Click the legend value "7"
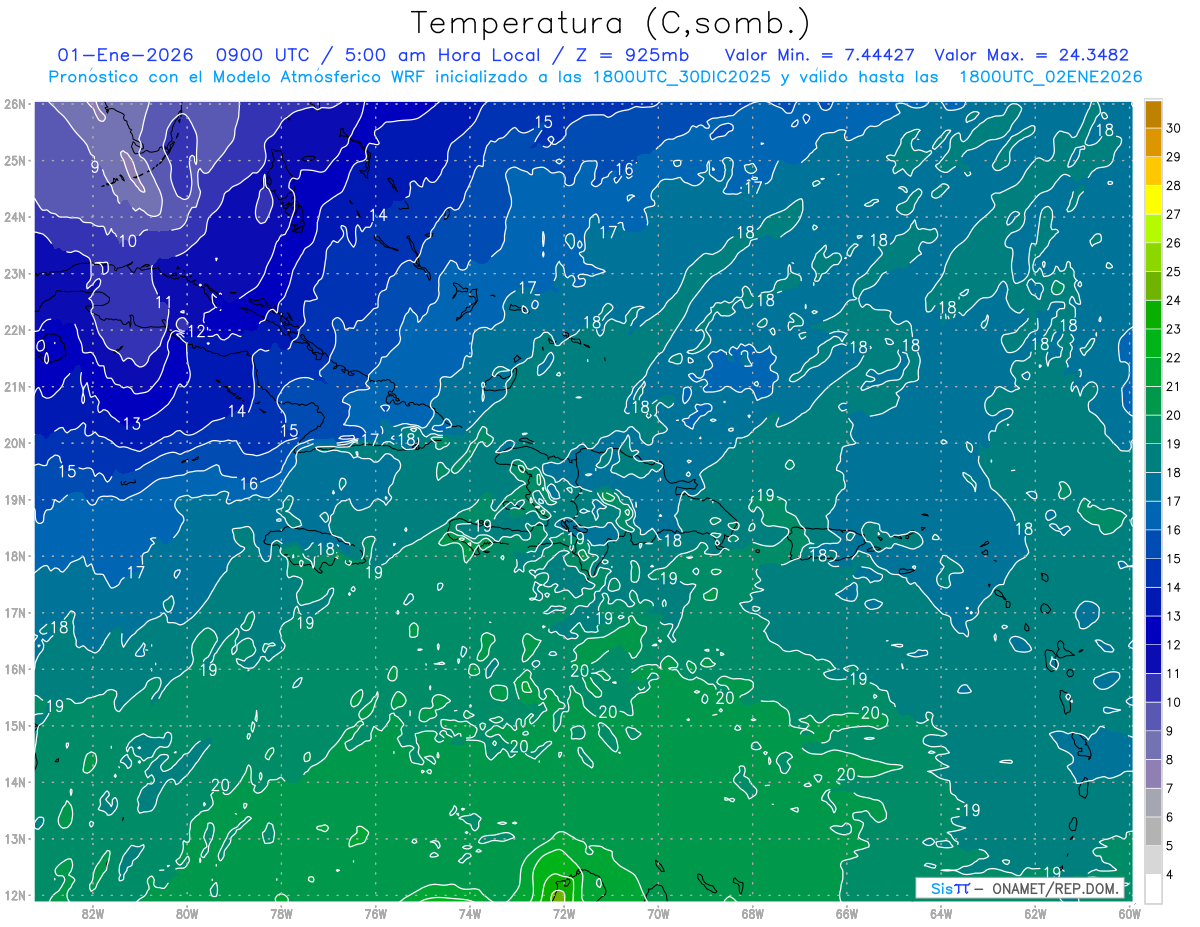 pyautogui.click(x=1170, y=789)
